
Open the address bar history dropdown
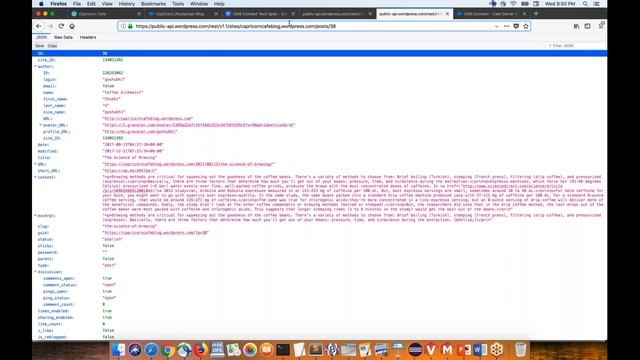tap(496, 26)
